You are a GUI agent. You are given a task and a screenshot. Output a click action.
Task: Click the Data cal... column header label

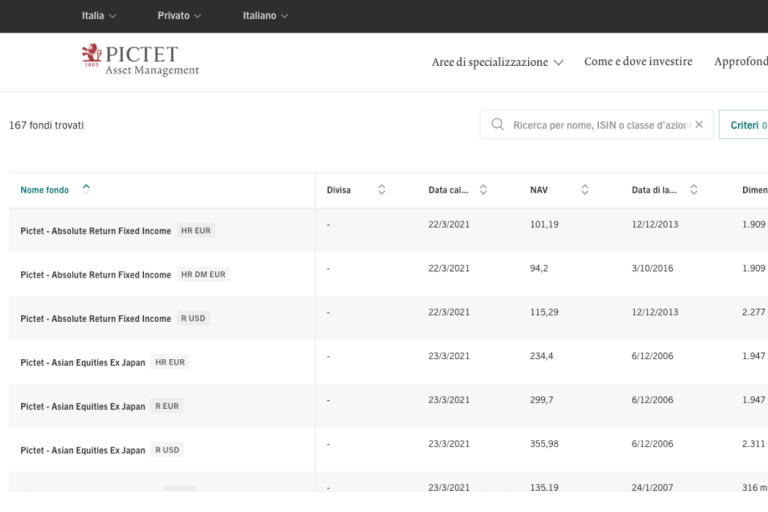[448, 190]
